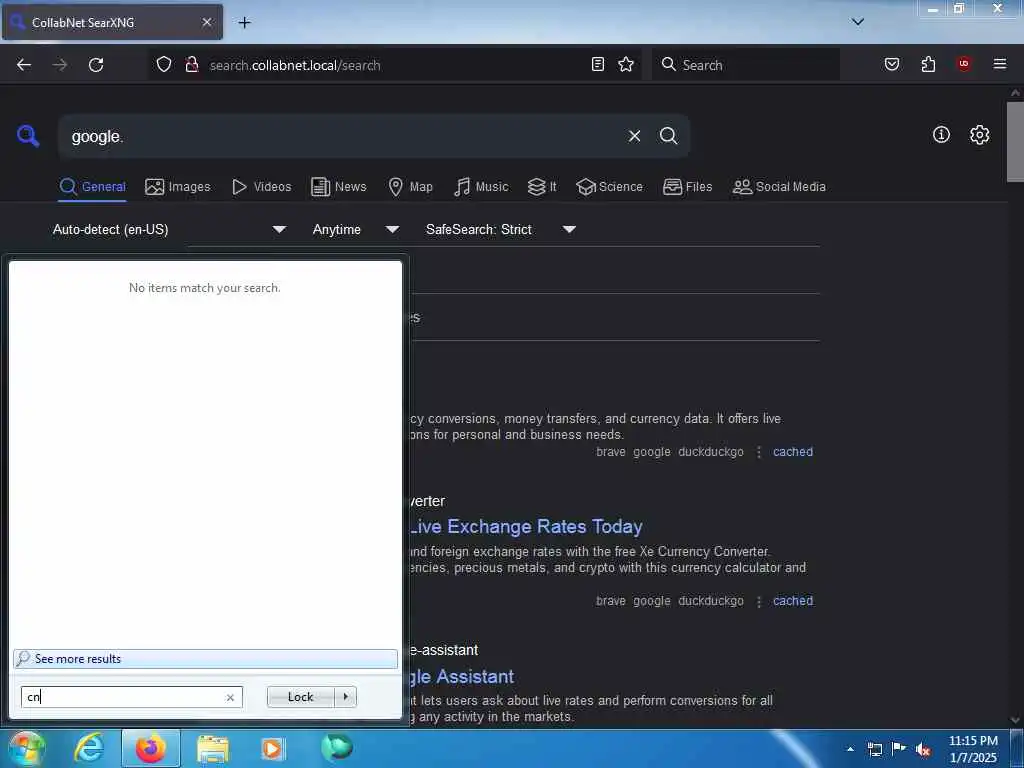This screenshot has height=768, width=1024.
Task: Click the muted volume tray icon
Action: tap(923, 750)
